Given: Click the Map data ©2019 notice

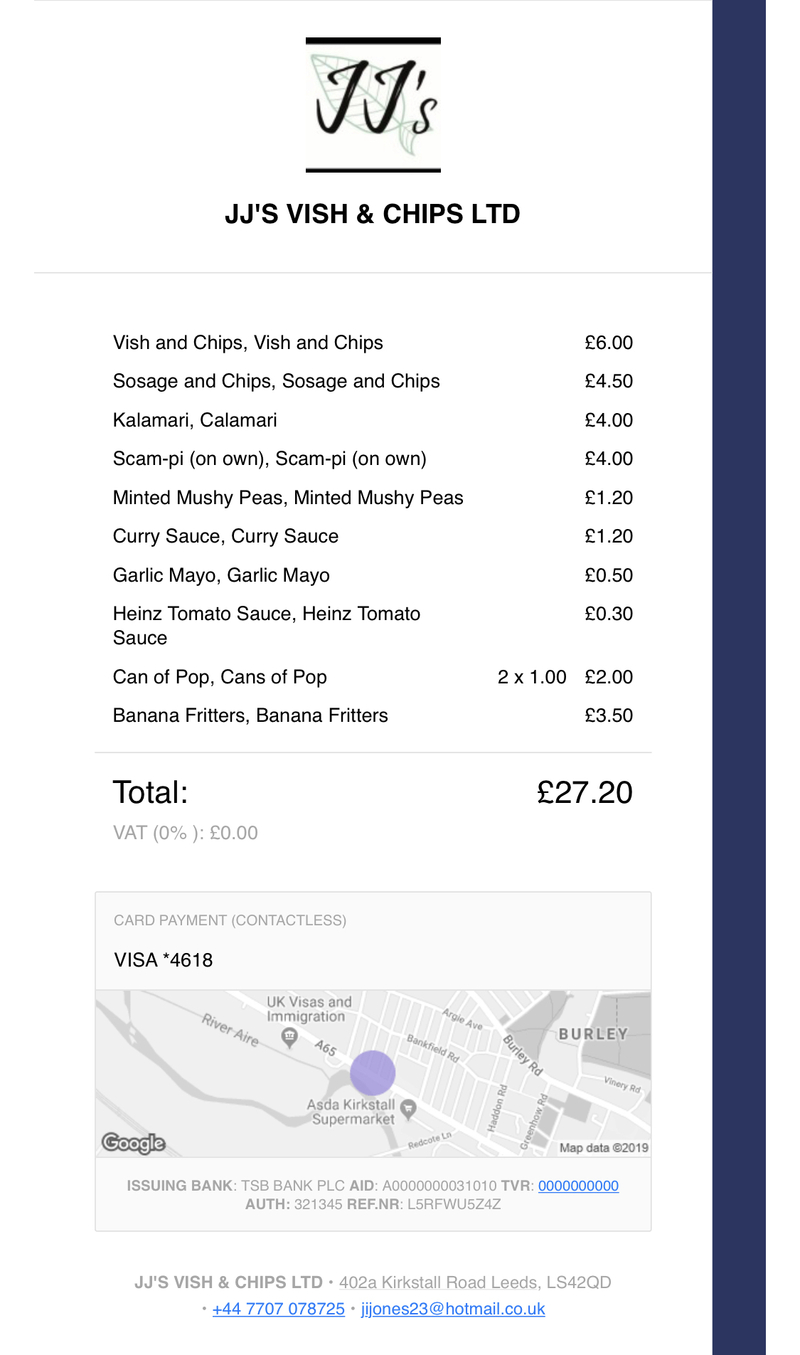Looking at the screenshot, I should pyautogui.click(x=603, y=1148).
